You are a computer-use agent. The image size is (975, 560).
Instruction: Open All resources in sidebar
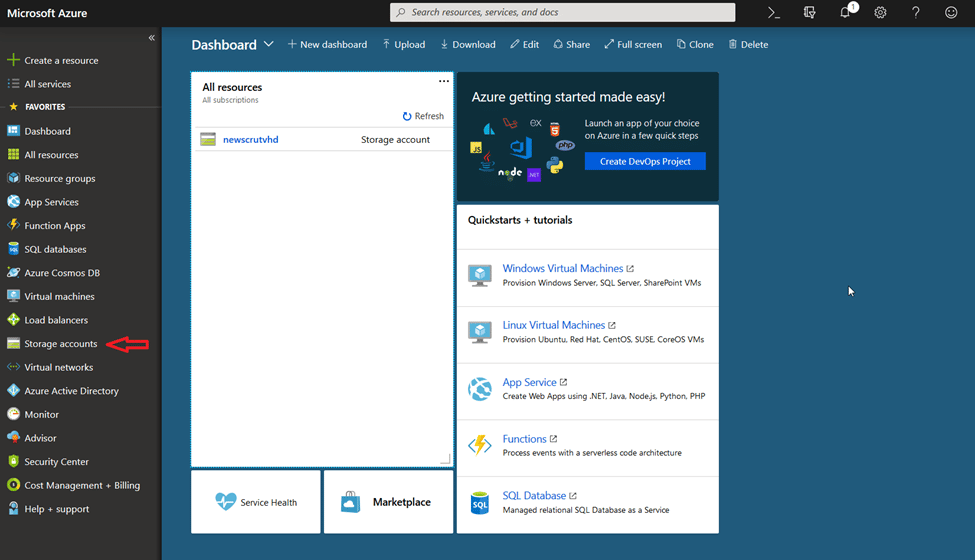(x=51, y=155)
